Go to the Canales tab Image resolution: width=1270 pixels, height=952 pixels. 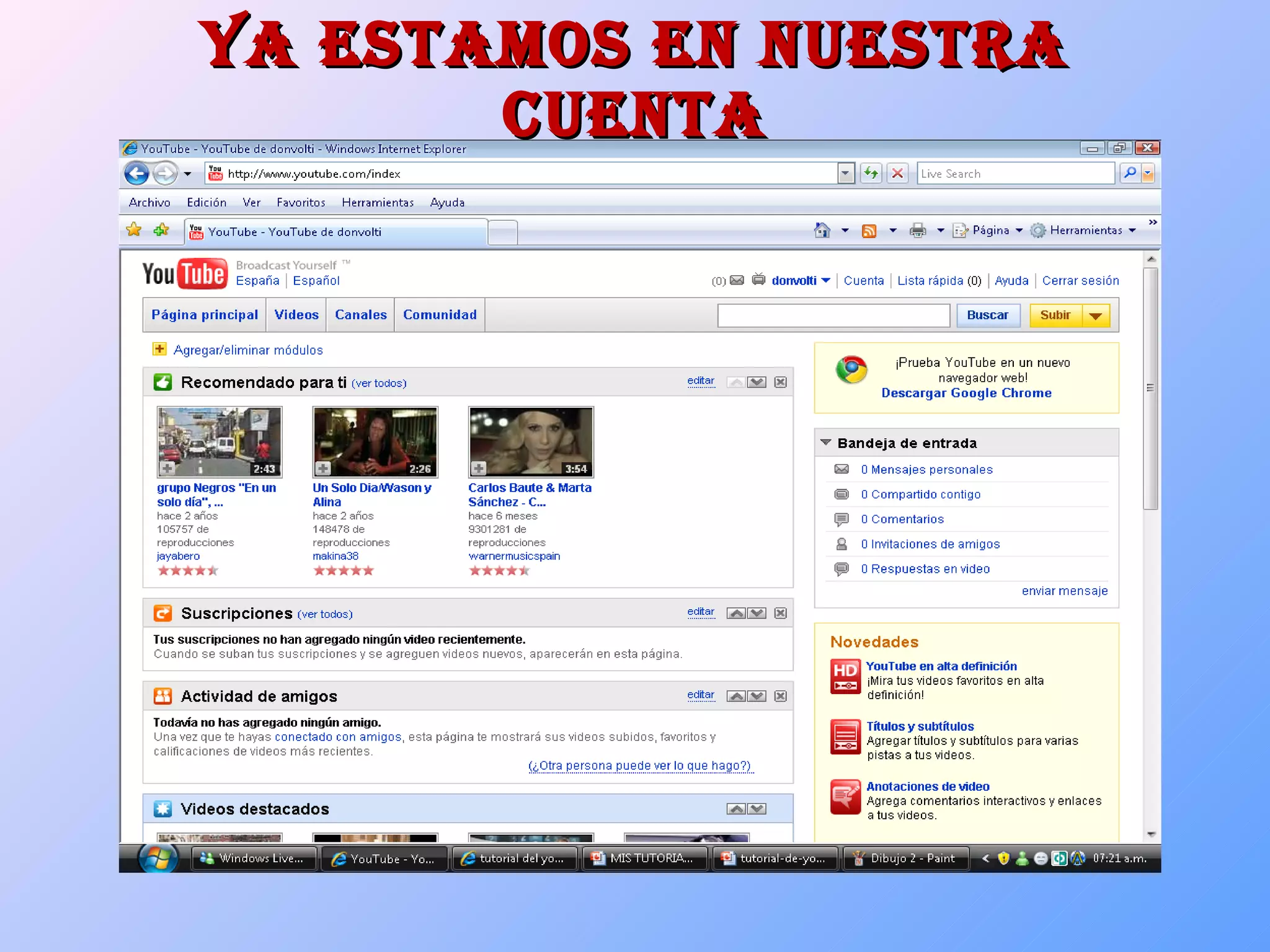(x=361, y=315)
